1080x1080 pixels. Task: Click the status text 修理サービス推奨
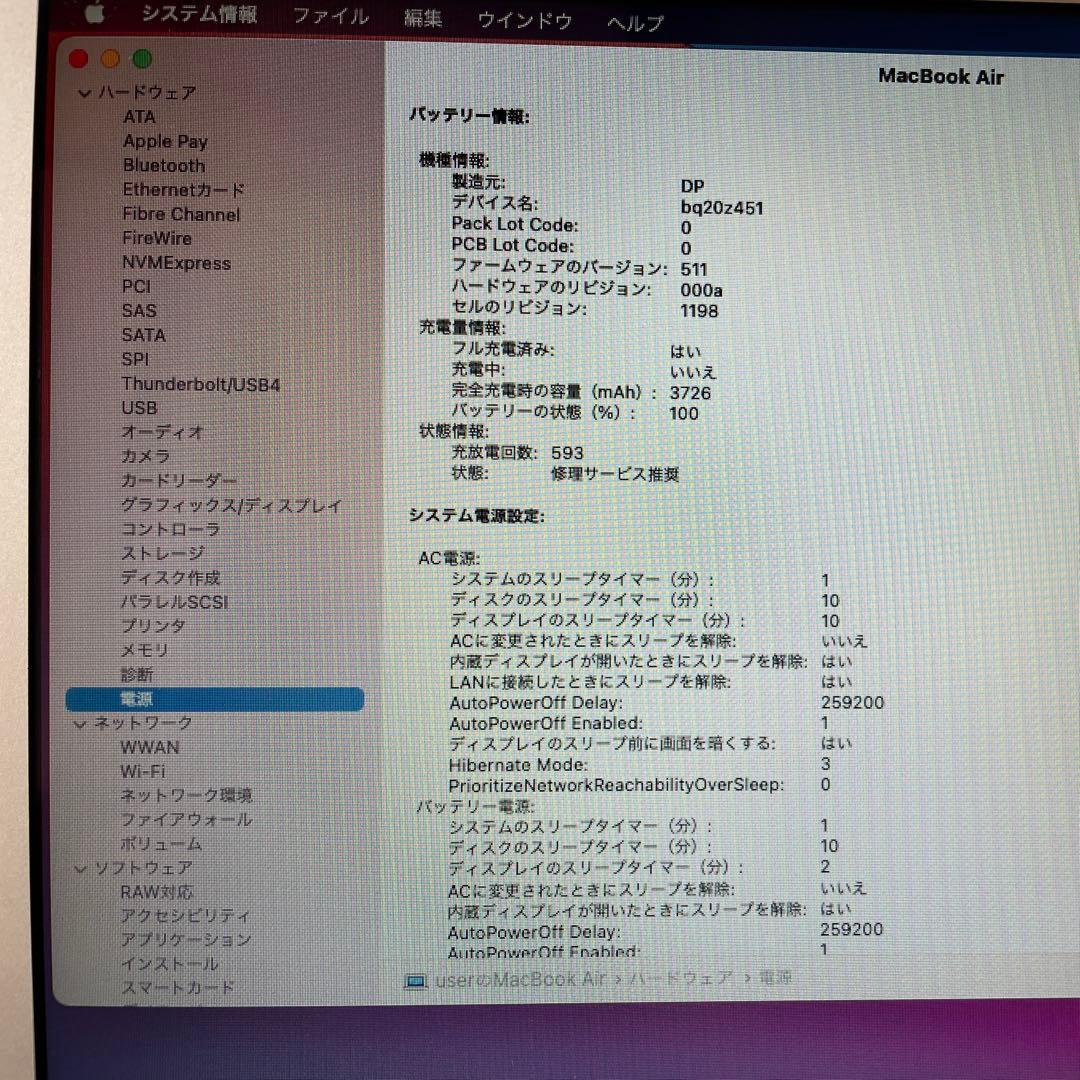(x=615, y=475)
